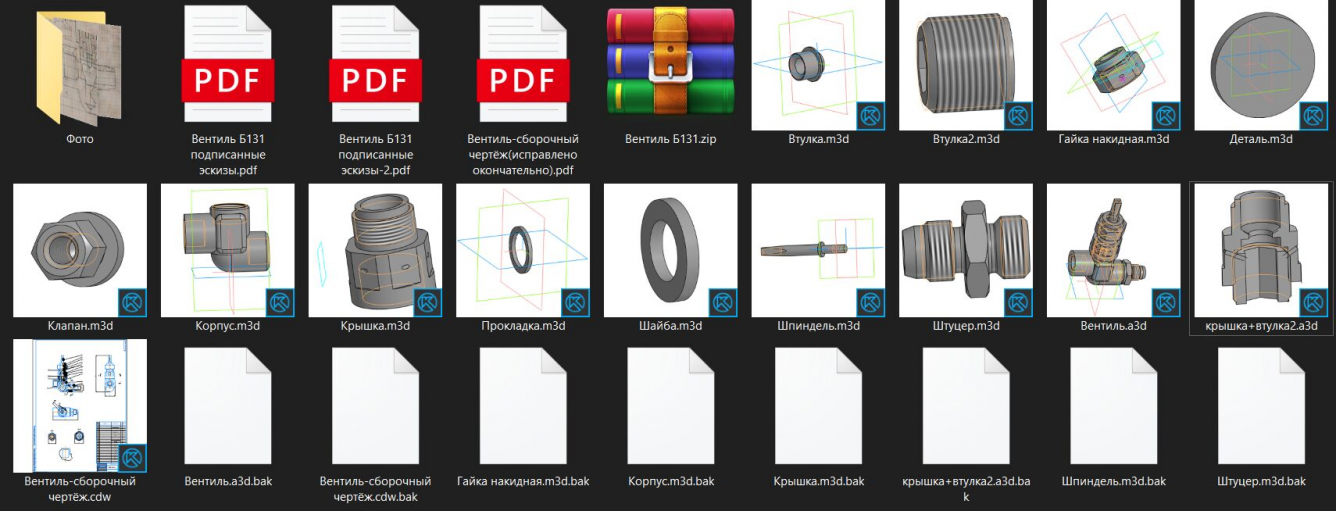Select крышка+втулка2.a3d.bak file icon
The width and height of the screenshot is (1336, 511).
(x=966, y=405)
